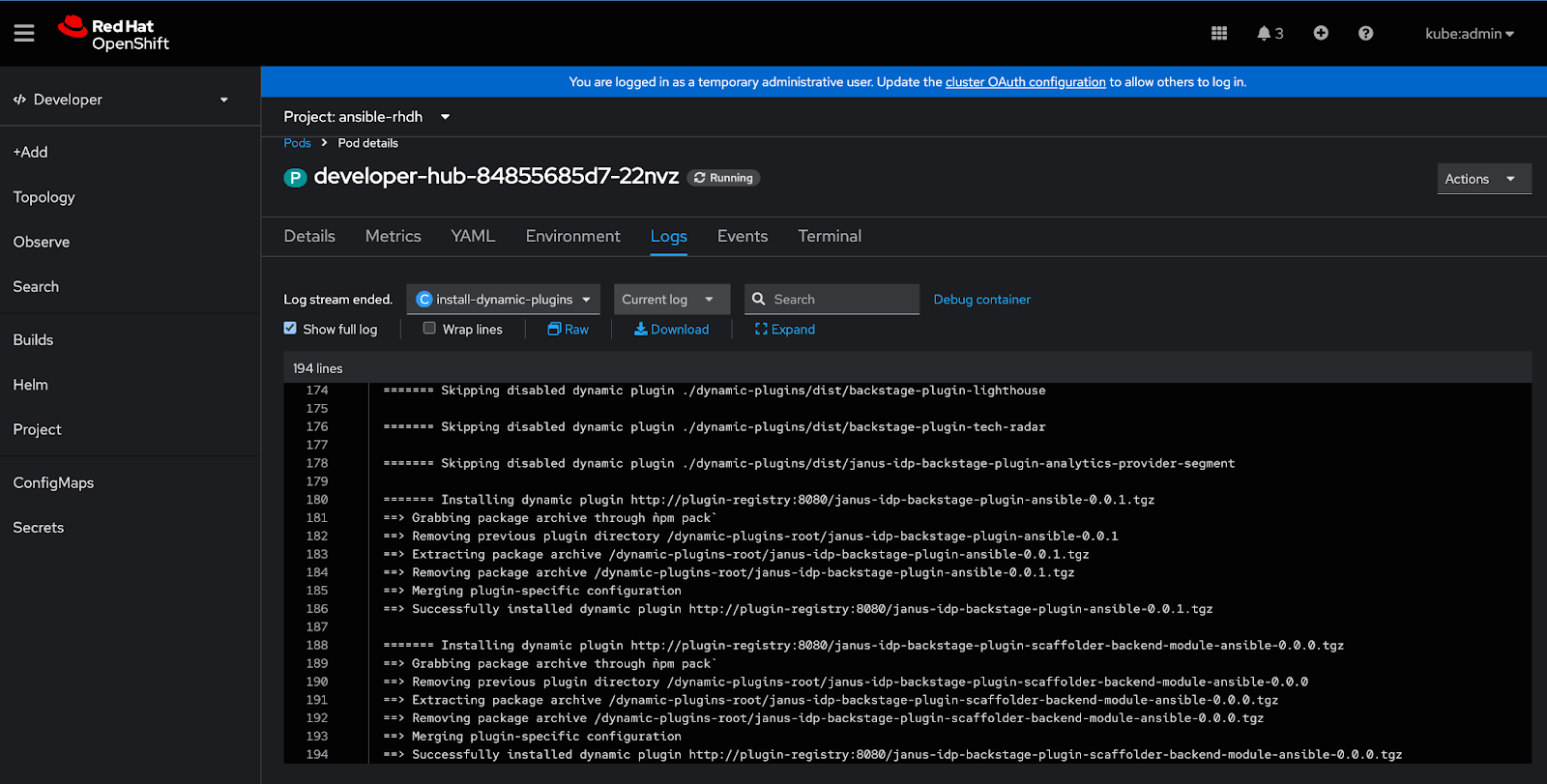Switch to the Metrics tab
This screenshot has width=1547, height=784.
(394, 237)
